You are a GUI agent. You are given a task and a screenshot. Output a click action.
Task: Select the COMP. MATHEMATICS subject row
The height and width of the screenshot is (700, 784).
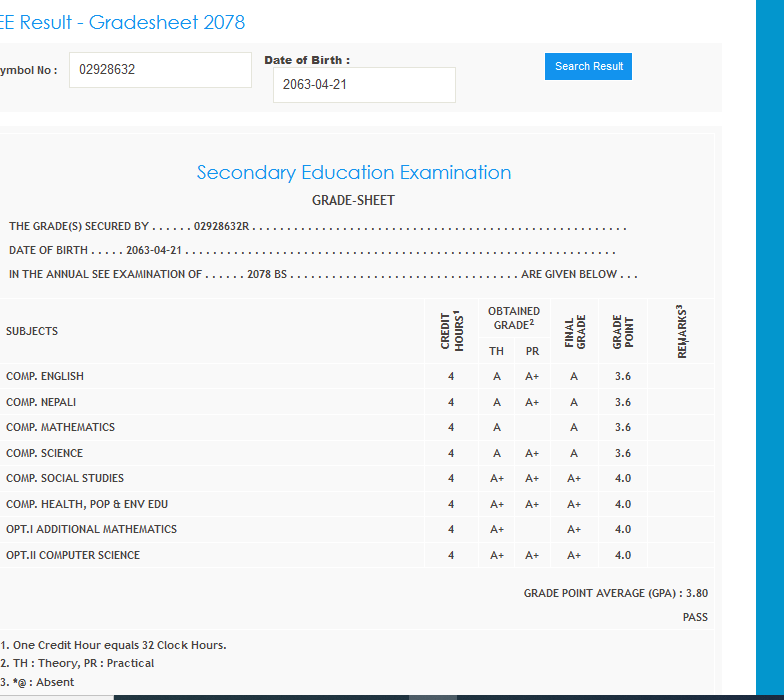point(60,427)
